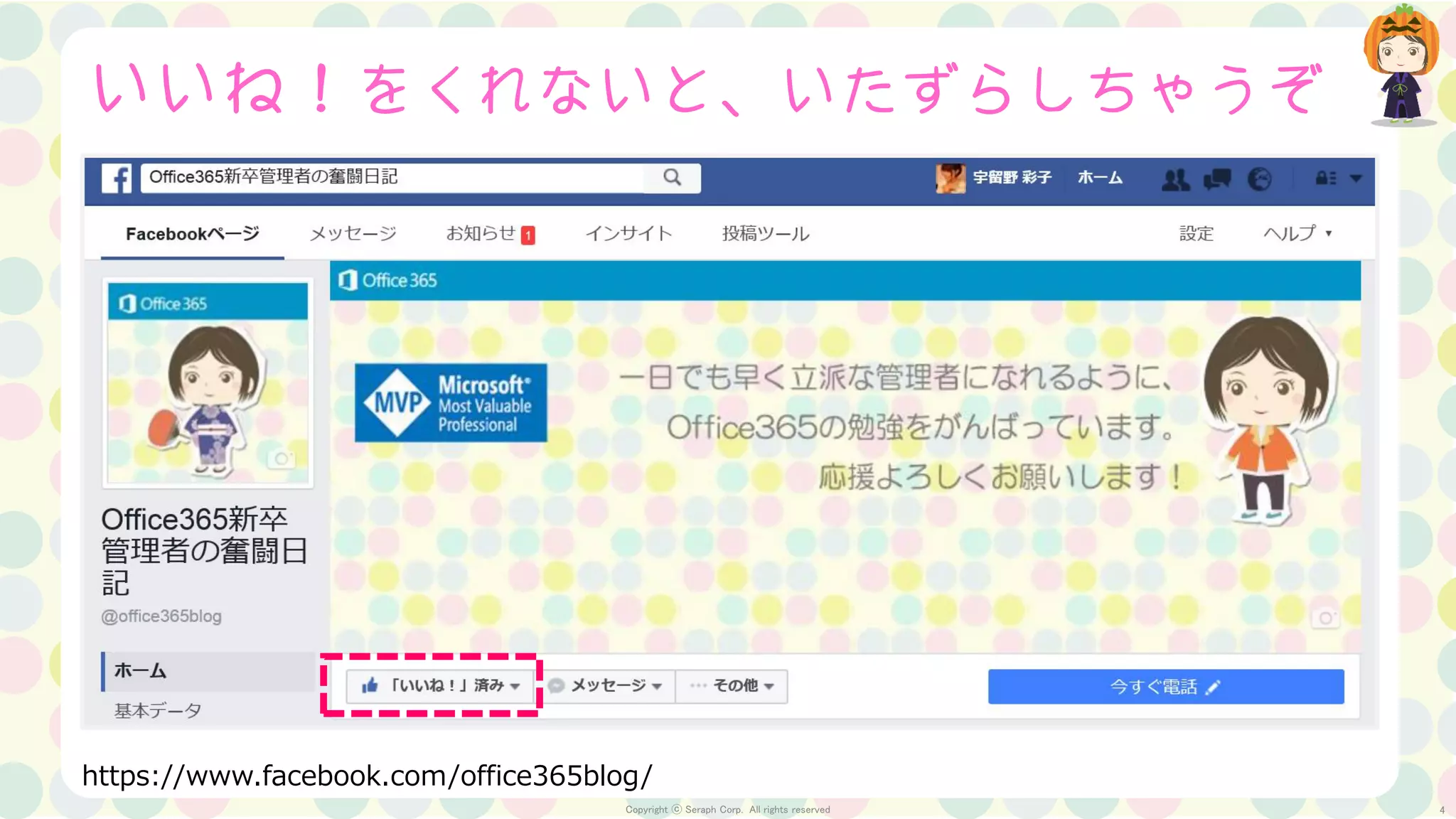Click the pencil icon on 今すぐ電話 button

pos(1213,687)
